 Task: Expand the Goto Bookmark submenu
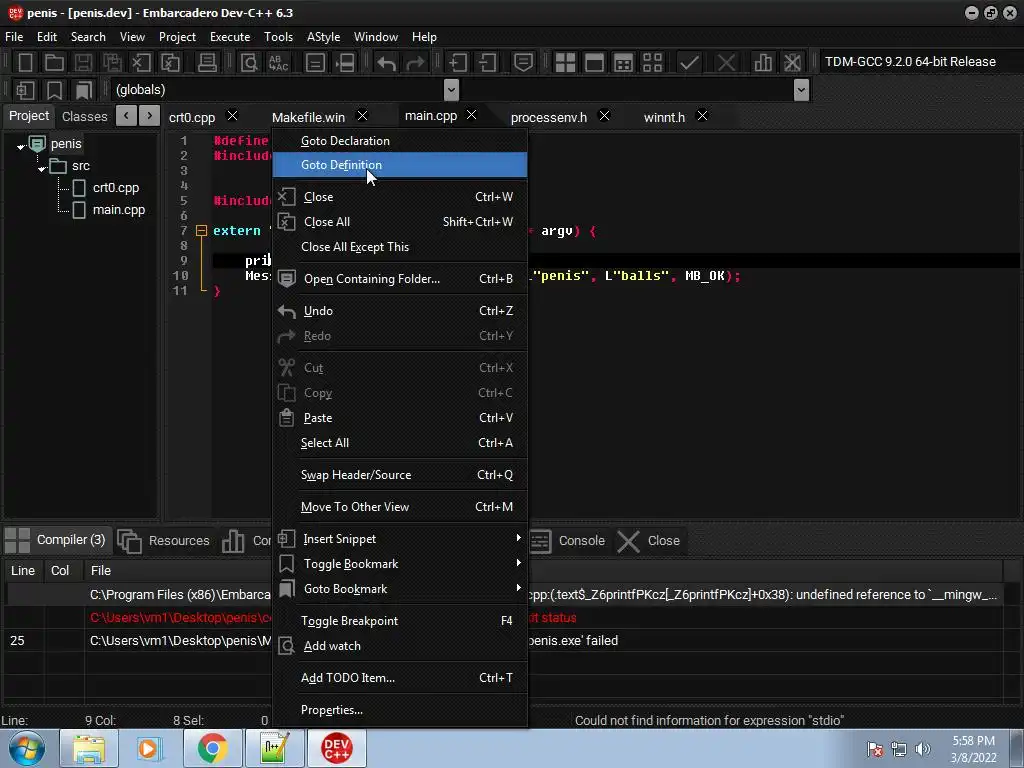(400, 589)
